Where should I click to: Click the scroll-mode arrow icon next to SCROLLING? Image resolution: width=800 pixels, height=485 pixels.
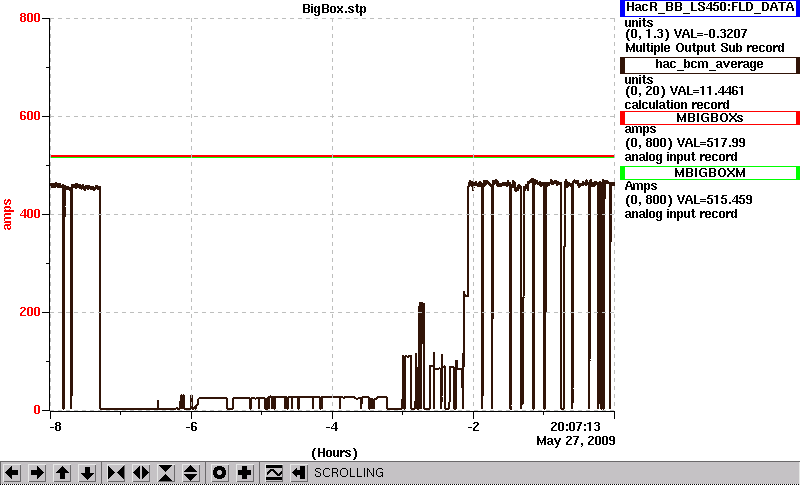[299, 473]
